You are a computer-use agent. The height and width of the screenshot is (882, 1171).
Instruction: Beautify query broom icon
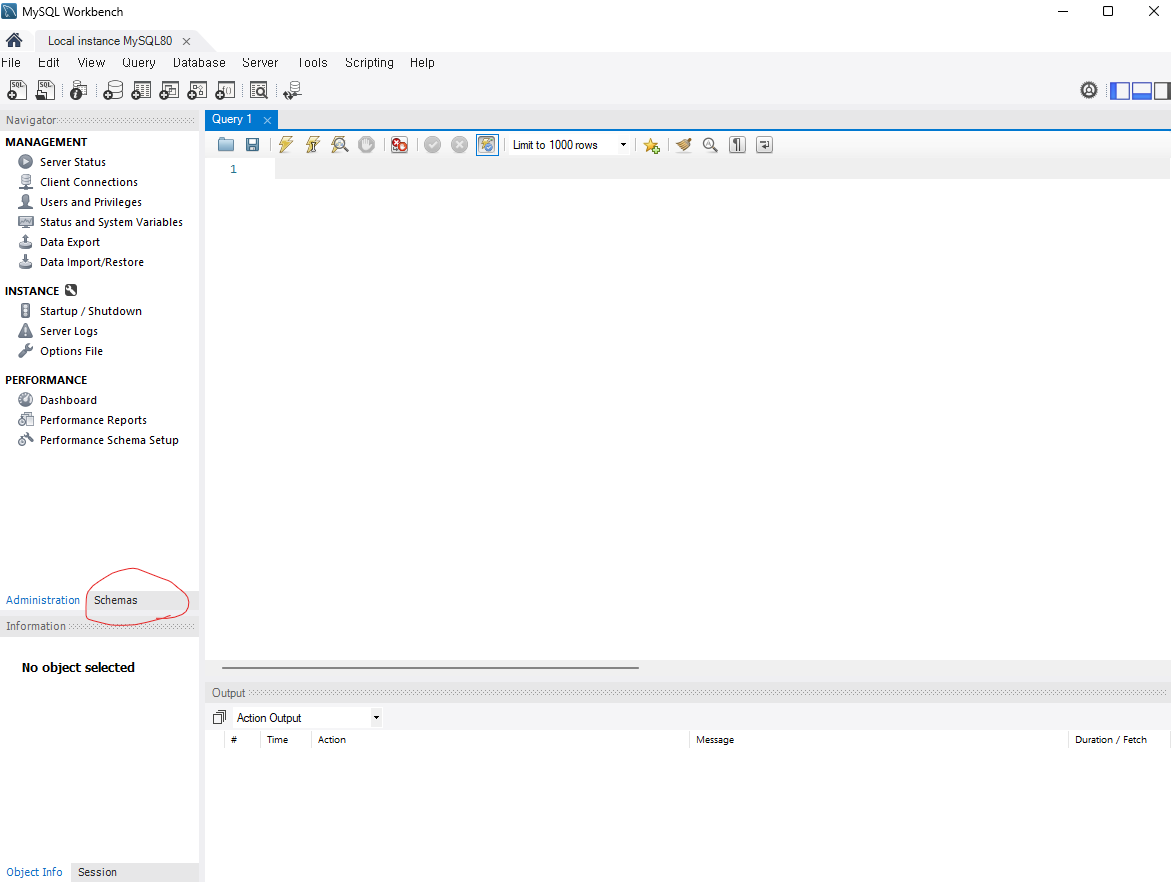(x=683, y=145)
